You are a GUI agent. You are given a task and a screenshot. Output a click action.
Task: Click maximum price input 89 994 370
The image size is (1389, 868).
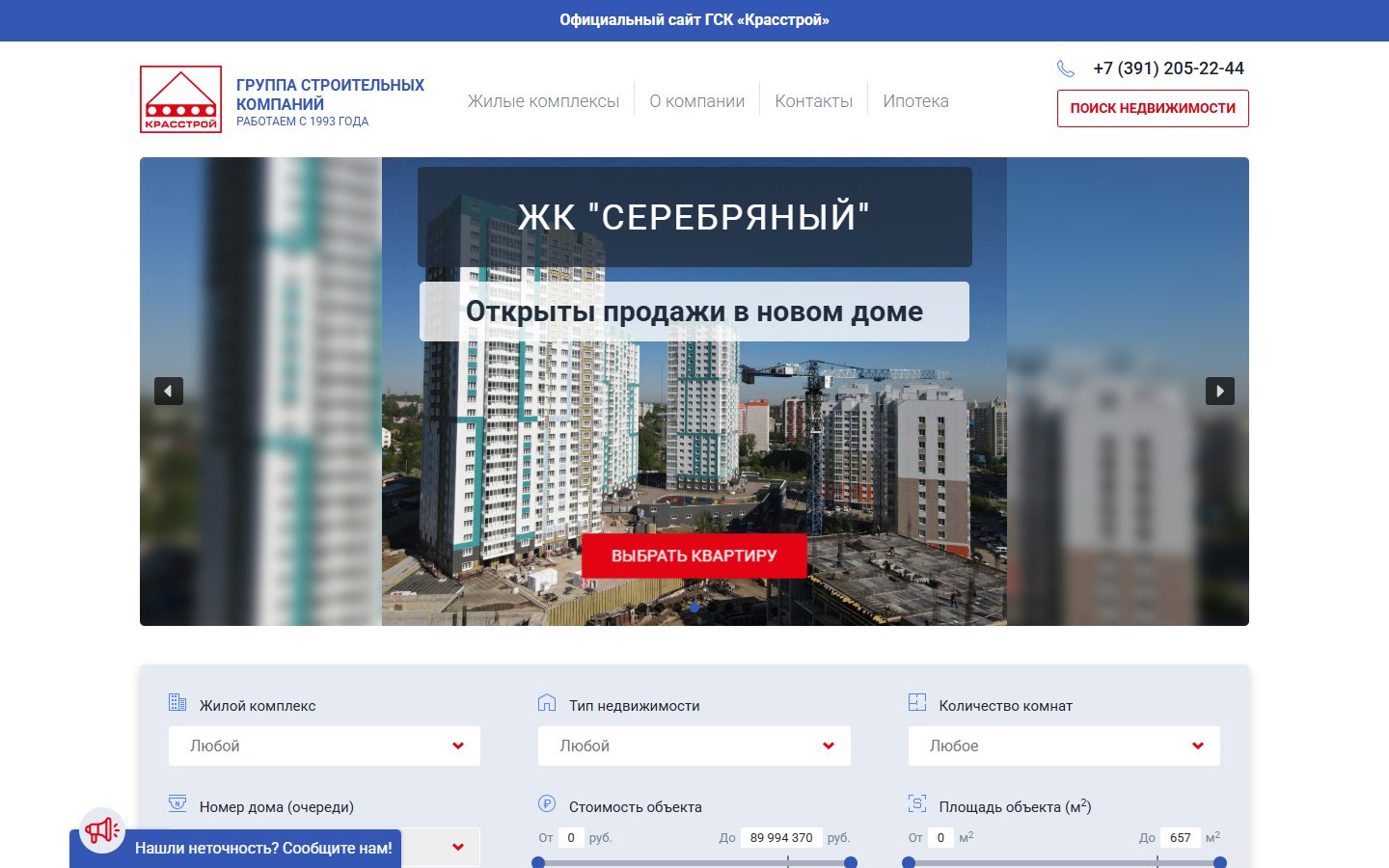tap(781, 837)
